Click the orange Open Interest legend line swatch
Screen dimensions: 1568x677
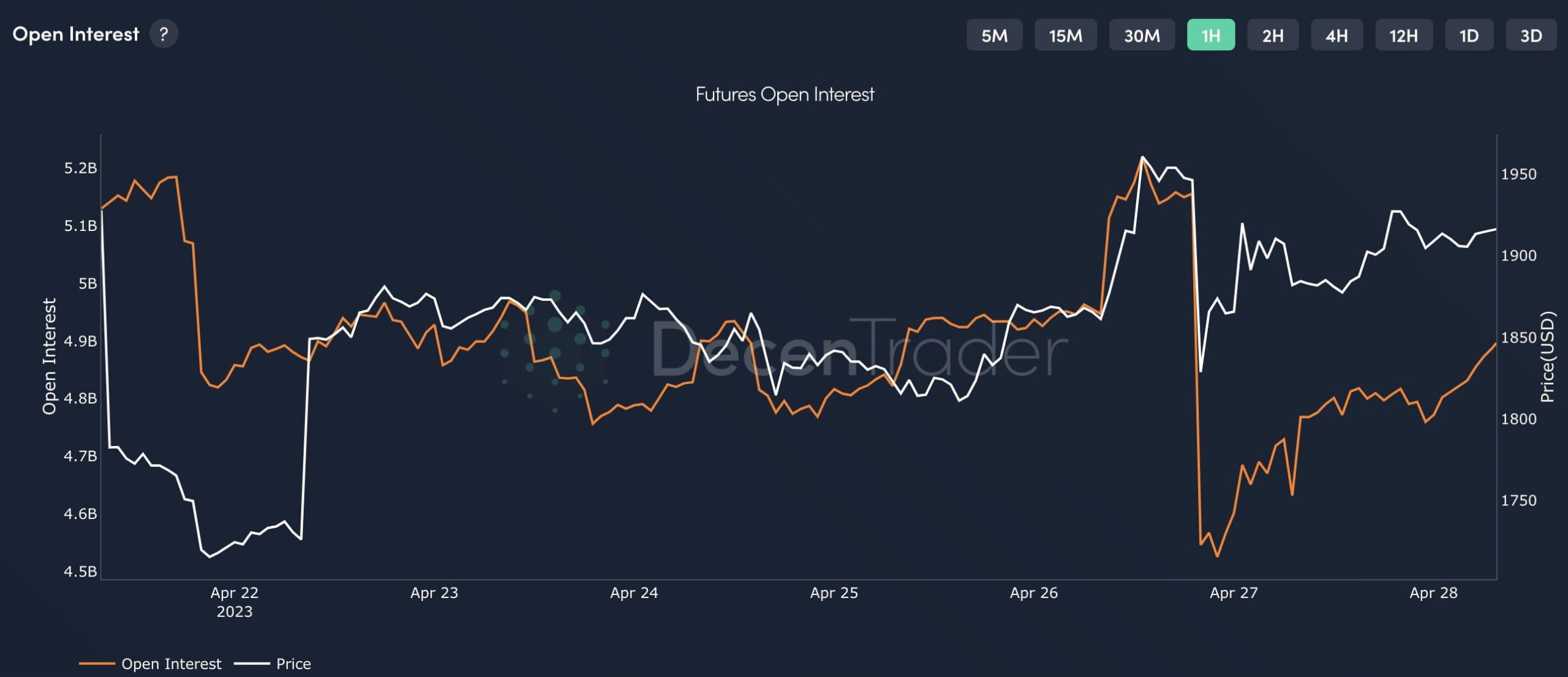coord(97,664)
